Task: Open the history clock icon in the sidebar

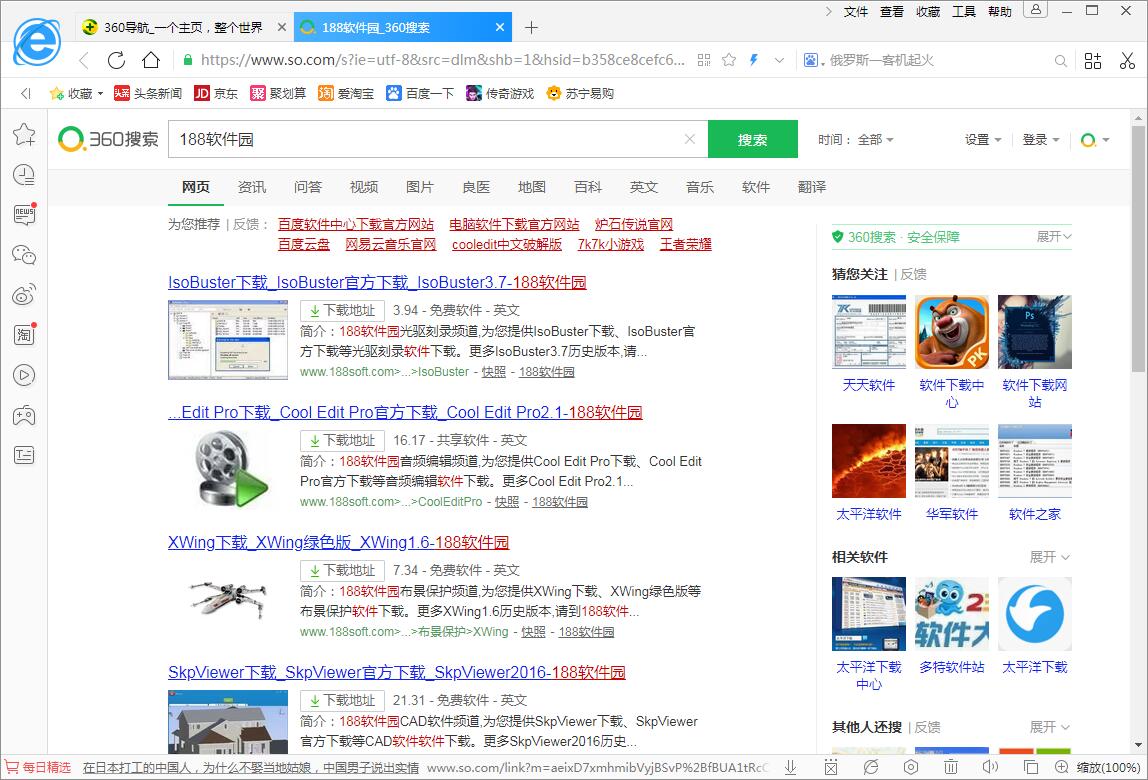Action: tap(24, 175)
